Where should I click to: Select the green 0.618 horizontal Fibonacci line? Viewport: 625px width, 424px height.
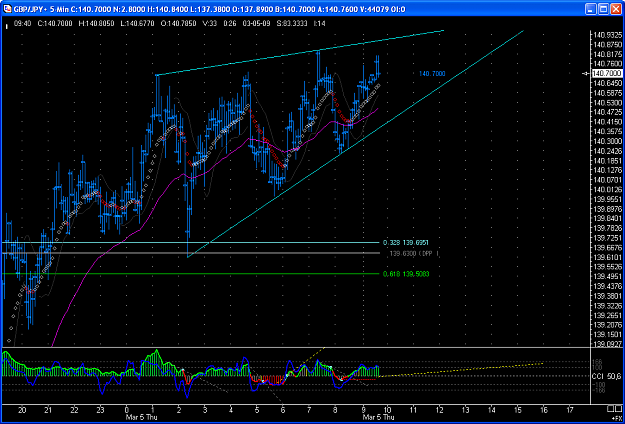pos(191,274)
